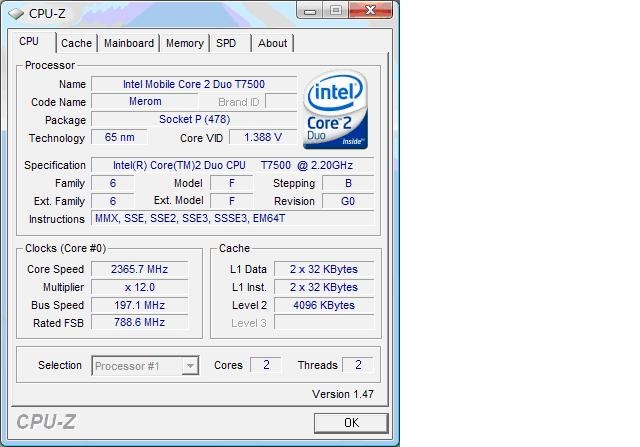Open the Cache tab
This screenshot has height=447, width=640.
click(x=76, y=43)
